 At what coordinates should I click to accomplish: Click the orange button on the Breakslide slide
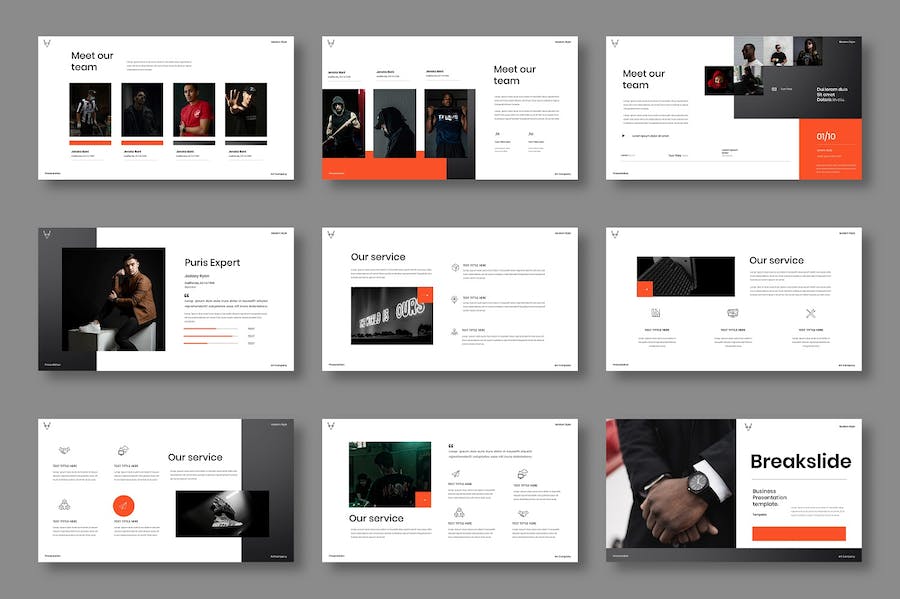798,533
